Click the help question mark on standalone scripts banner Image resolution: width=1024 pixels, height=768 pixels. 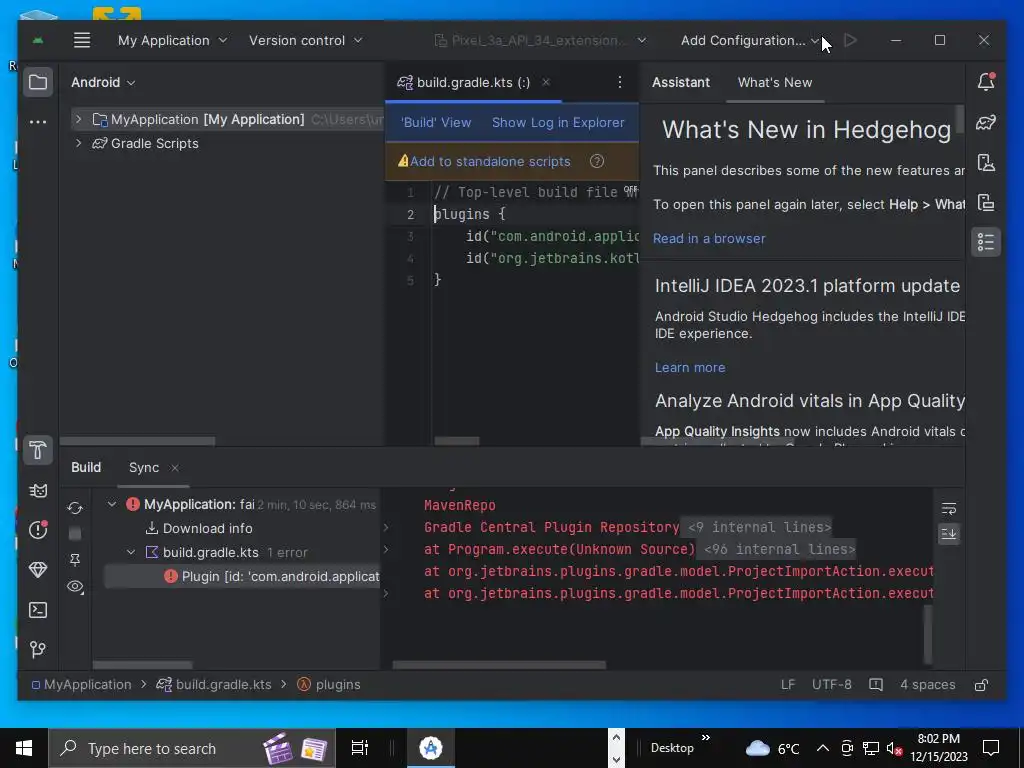coord(597,161)
